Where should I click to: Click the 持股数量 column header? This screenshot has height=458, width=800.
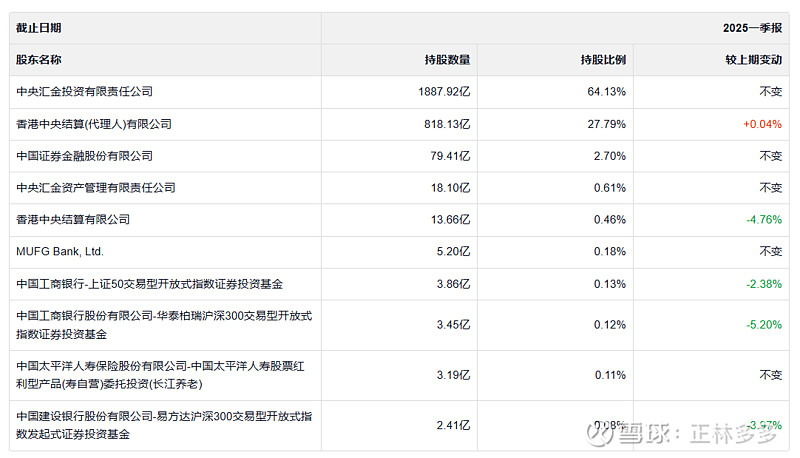[447, 60]
